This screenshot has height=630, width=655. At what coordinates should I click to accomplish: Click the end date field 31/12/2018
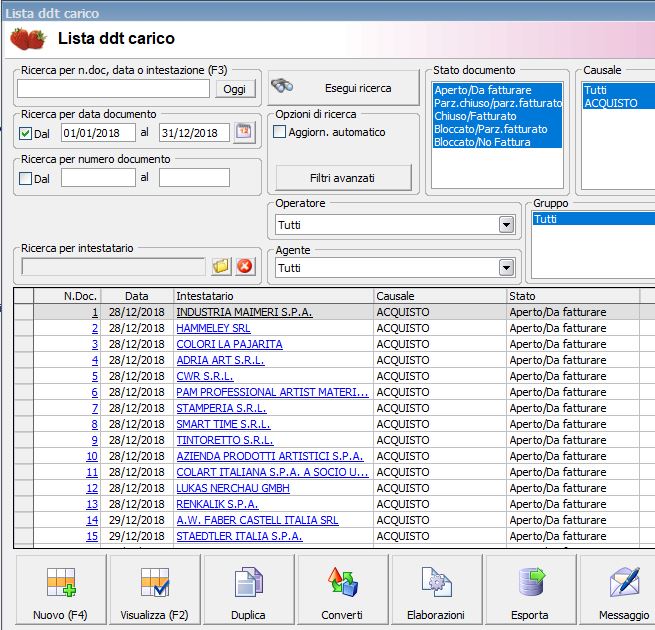coord(194,133)
